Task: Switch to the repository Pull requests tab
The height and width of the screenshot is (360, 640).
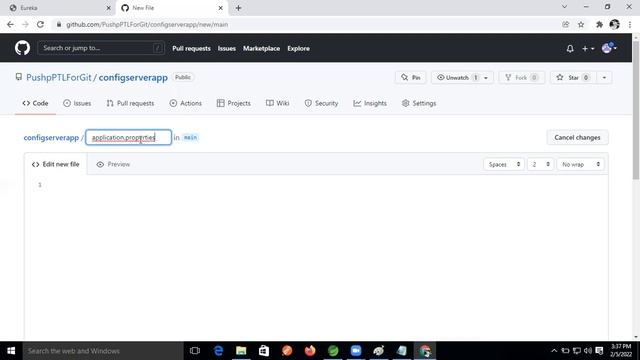Action: [130, 103]
